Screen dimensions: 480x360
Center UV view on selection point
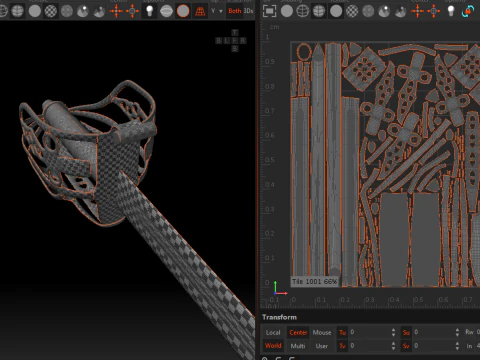pyautogui.click(x=417, y=11)
